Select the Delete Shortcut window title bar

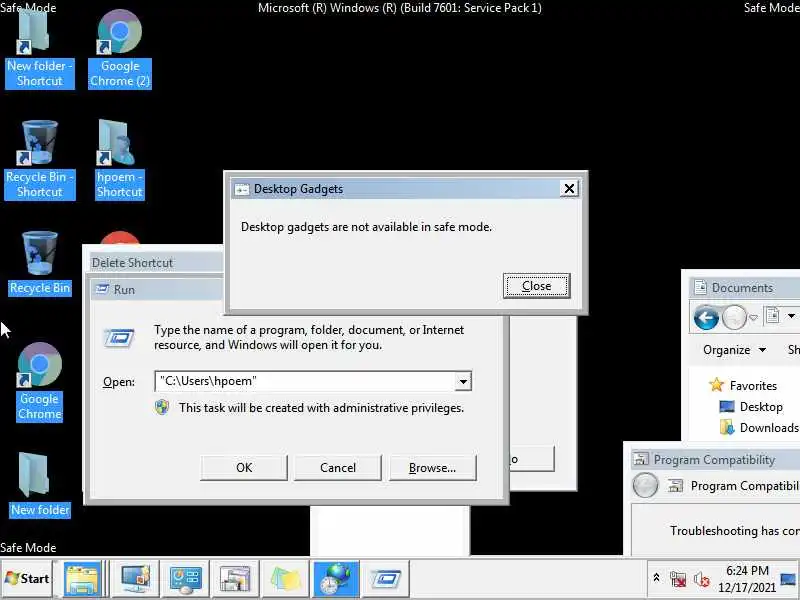[156, 263]
